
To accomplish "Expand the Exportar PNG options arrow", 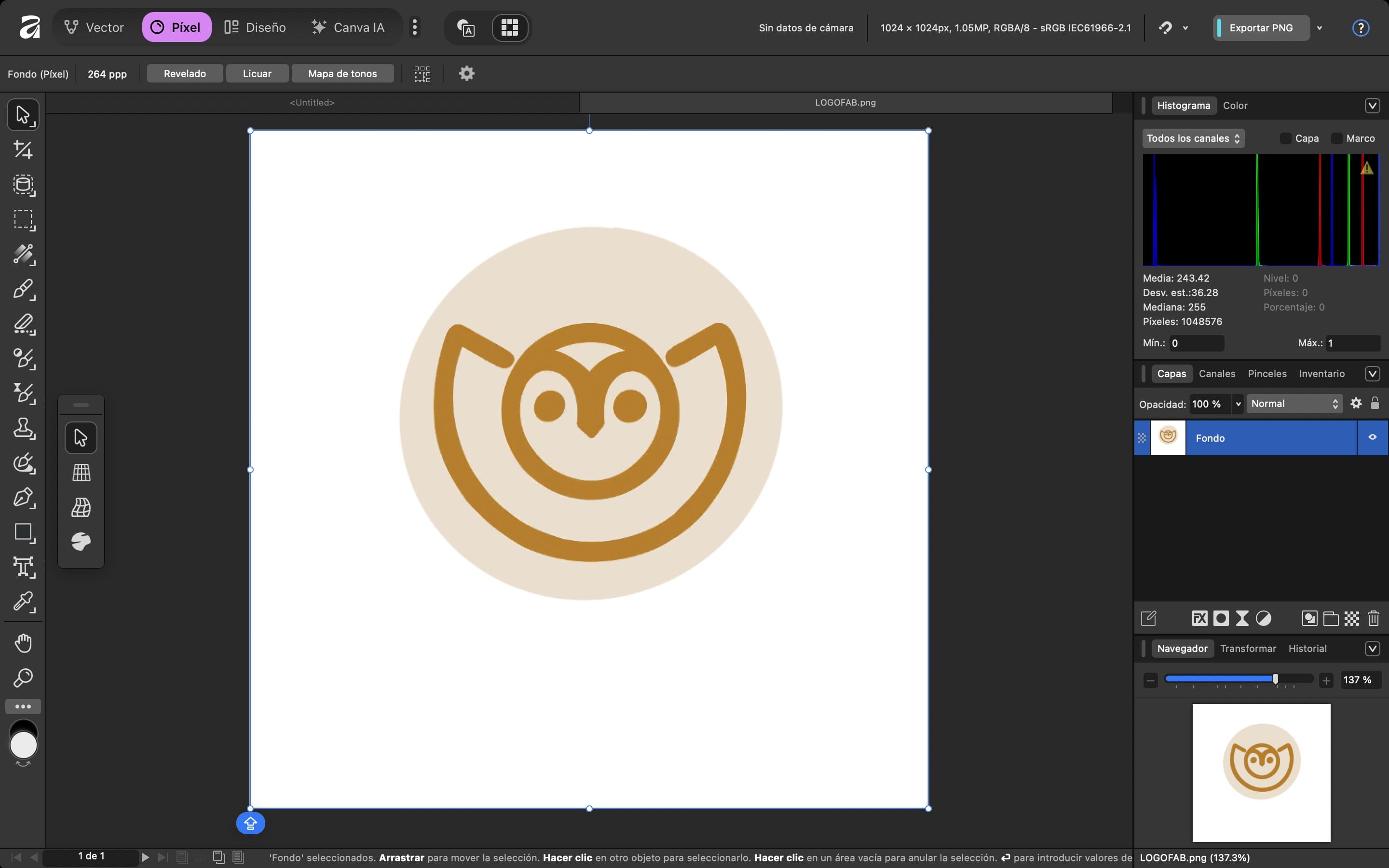I will (1320, 27).
